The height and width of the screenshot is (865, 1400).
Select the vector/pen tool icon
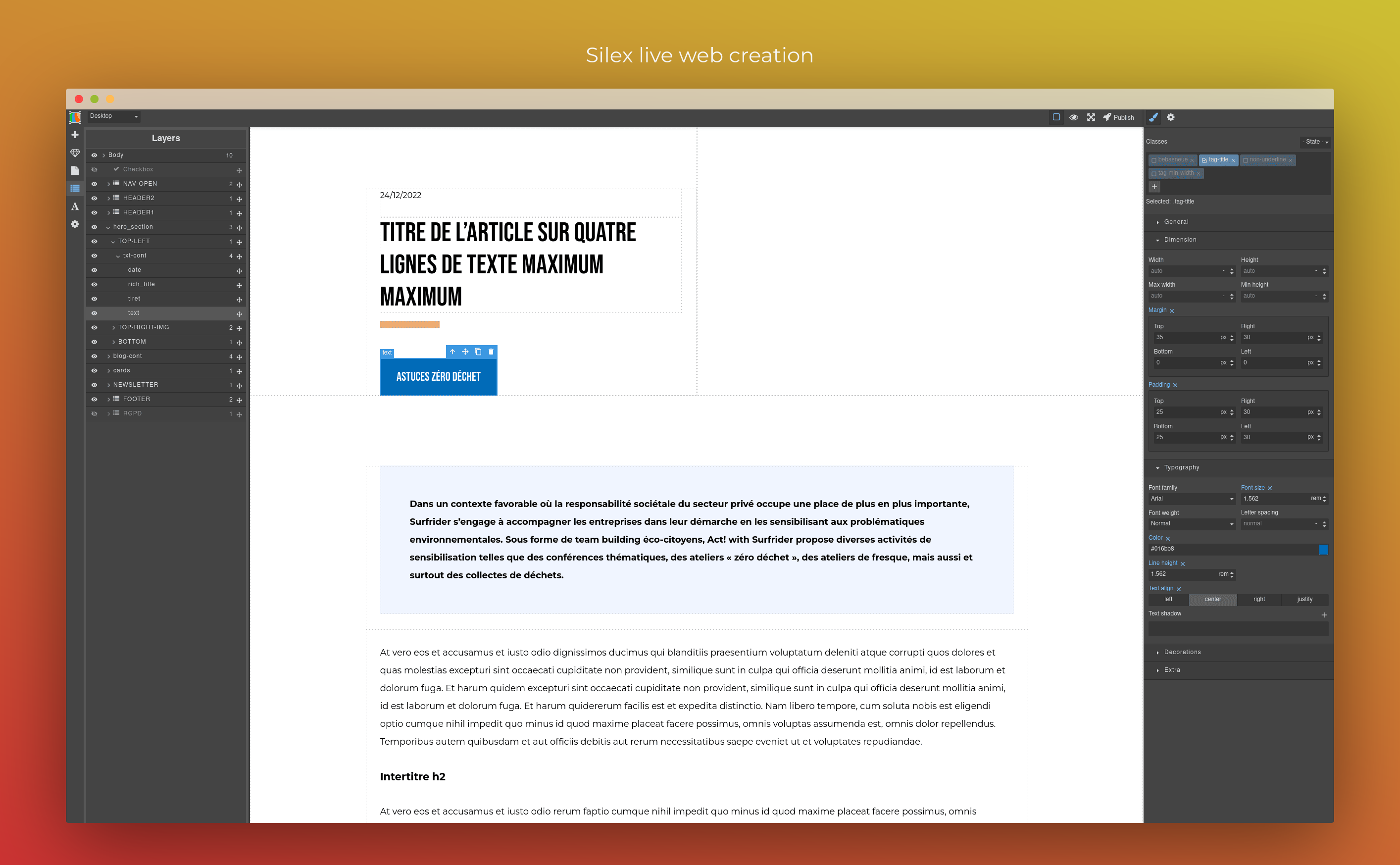1153,118
